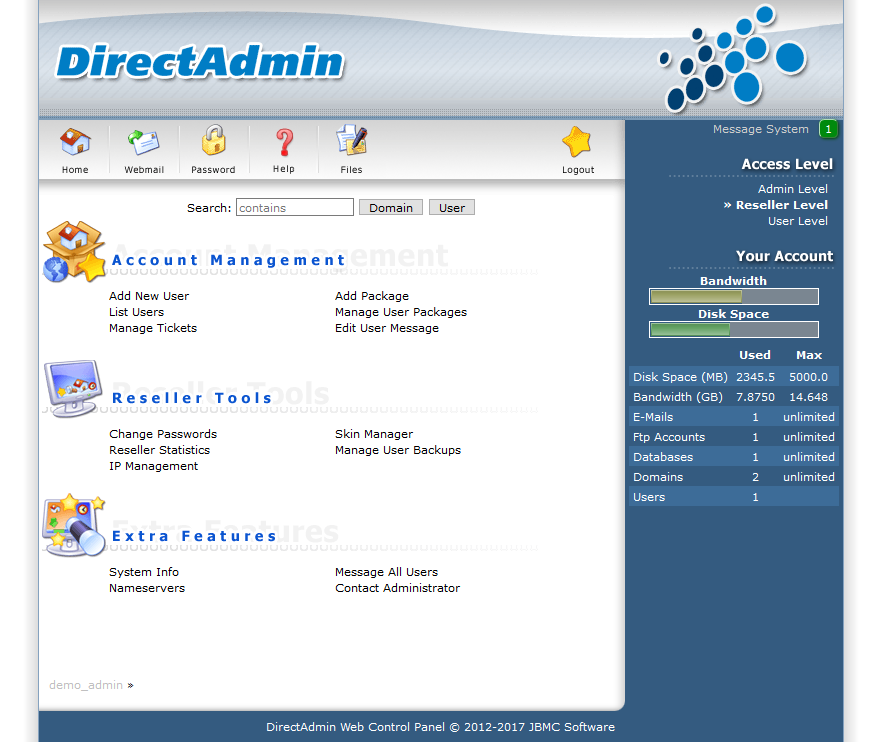Viewport: 881px width, 742px height.
Task: Click the 2345.5 disk used value
Action: click(755, 377)
